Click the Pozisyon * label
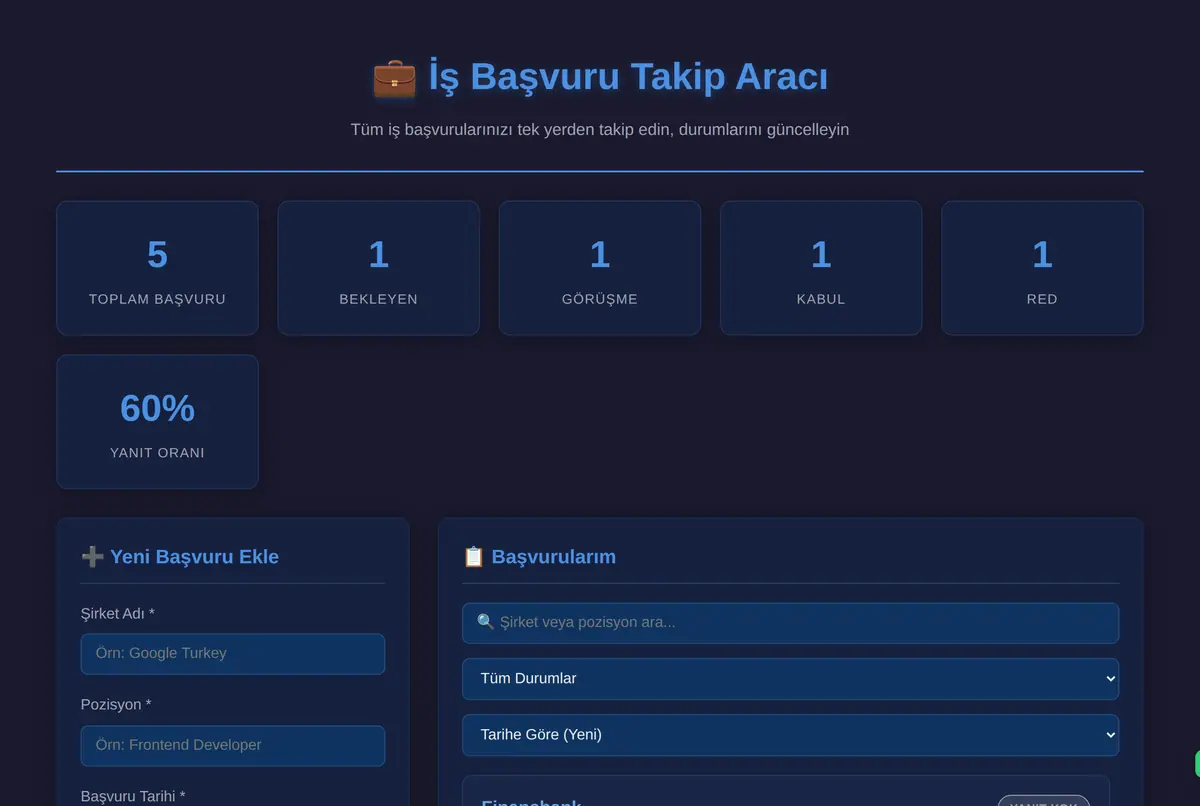This screenshot has width=1200, height=806. [x=116, y=704]
